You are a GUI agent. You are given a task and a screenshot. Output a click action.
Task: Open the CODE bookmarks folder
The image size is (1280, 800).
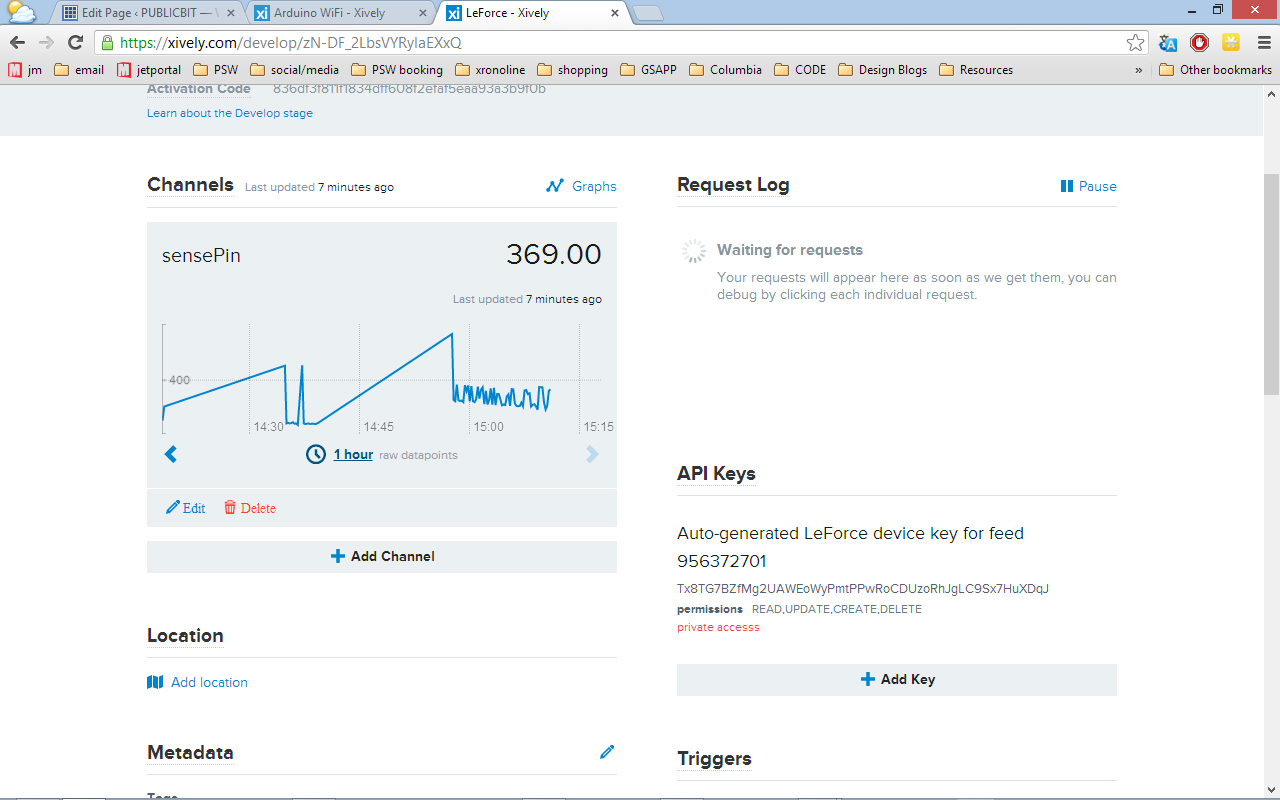point(800,70)
